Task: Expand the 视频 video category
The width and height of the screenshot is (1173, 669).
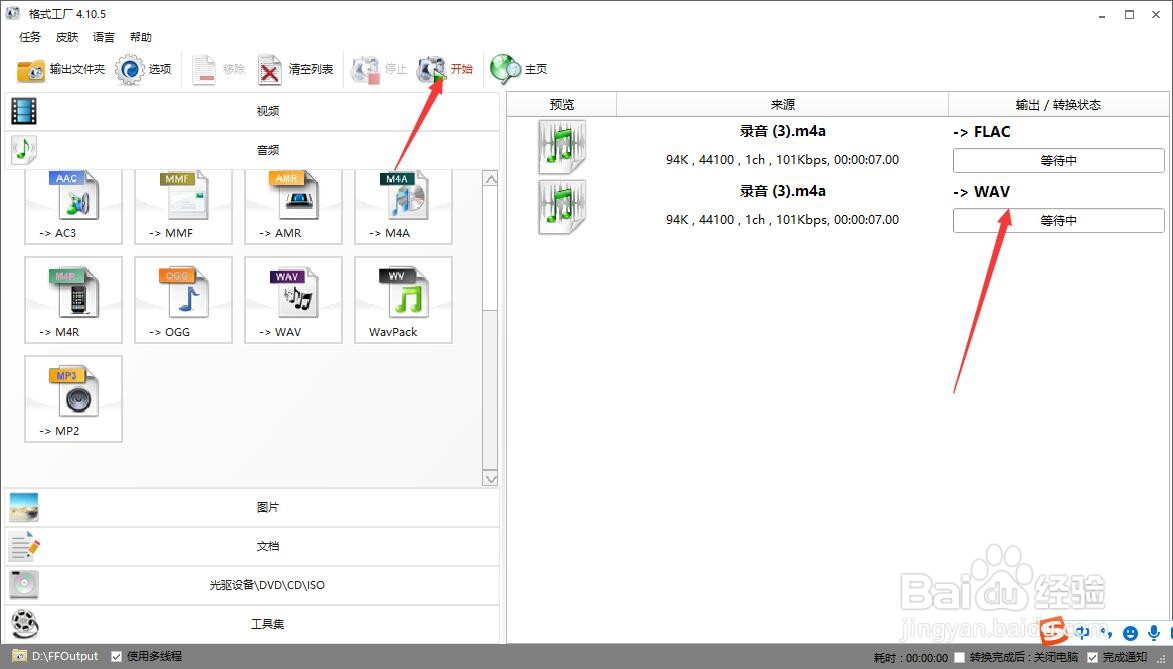Action: tap(252, 111)
